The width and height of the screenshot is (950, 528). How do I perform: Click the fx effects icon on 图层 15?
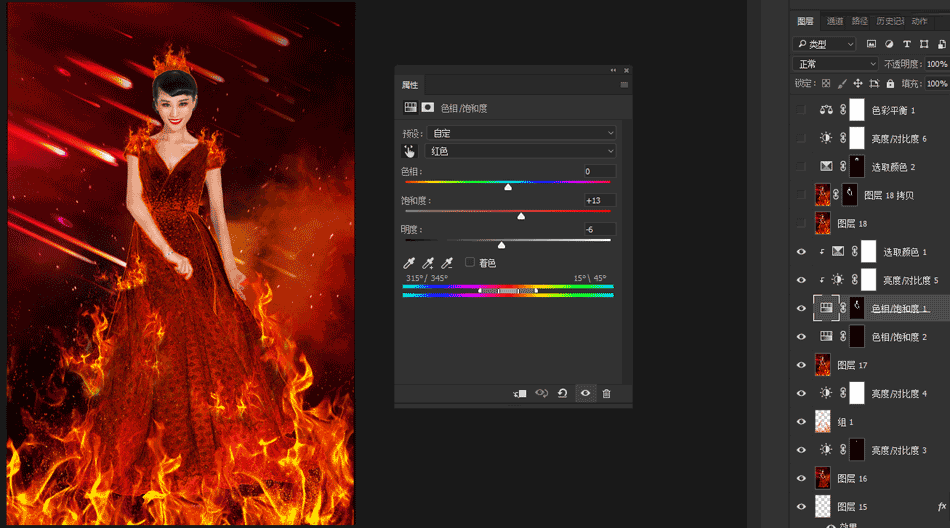pos(942,506)
